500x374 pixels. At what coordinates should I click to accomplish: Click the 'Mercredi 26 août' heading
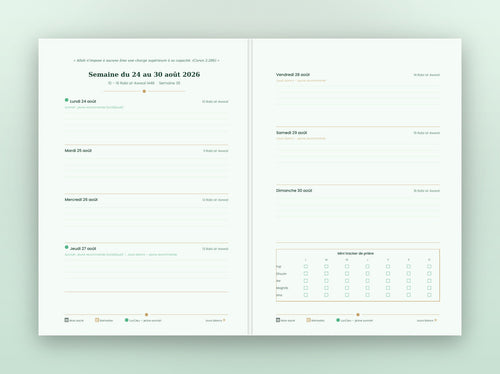(81, 199)
